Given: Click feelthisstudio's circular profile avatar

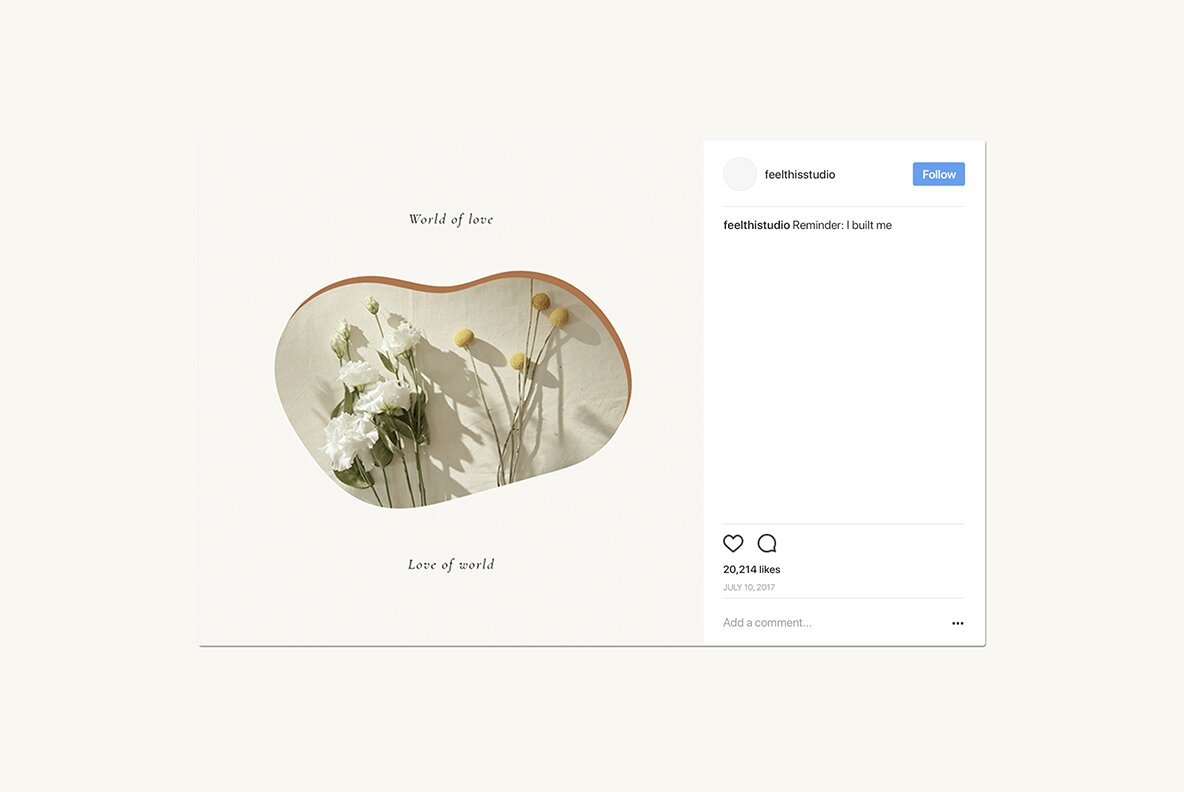Looking at the screenshot, I should (x=739, y=173).
